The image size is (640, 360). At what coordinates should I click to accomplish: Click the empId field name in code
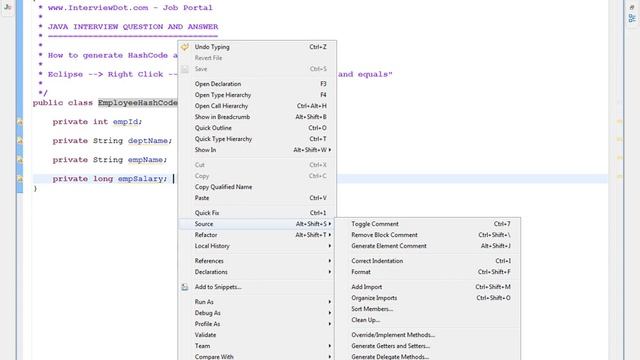pyautogui.click(x=125, y=122)
